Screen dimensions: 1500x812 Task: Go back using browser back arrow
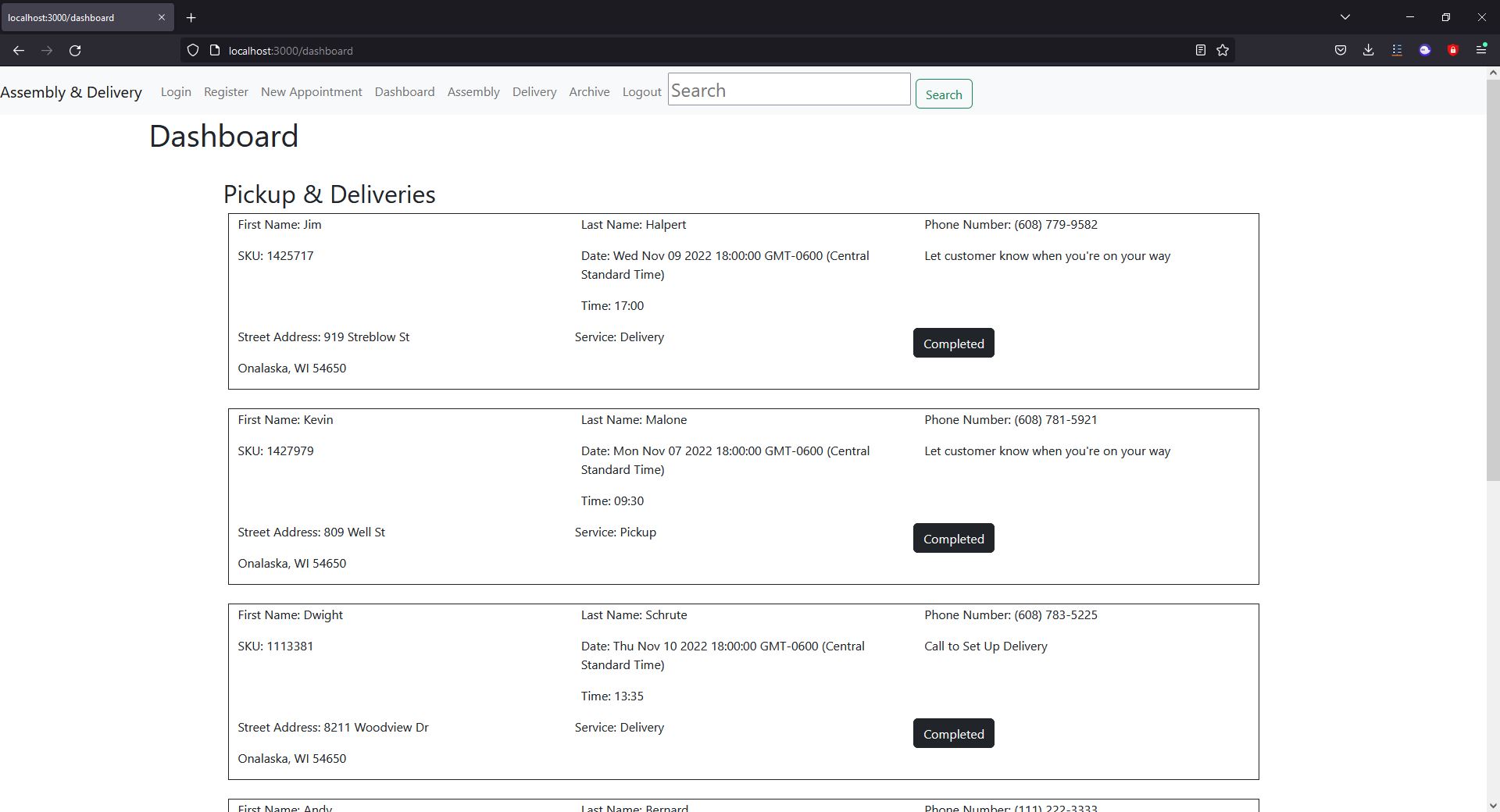point(19,51)
